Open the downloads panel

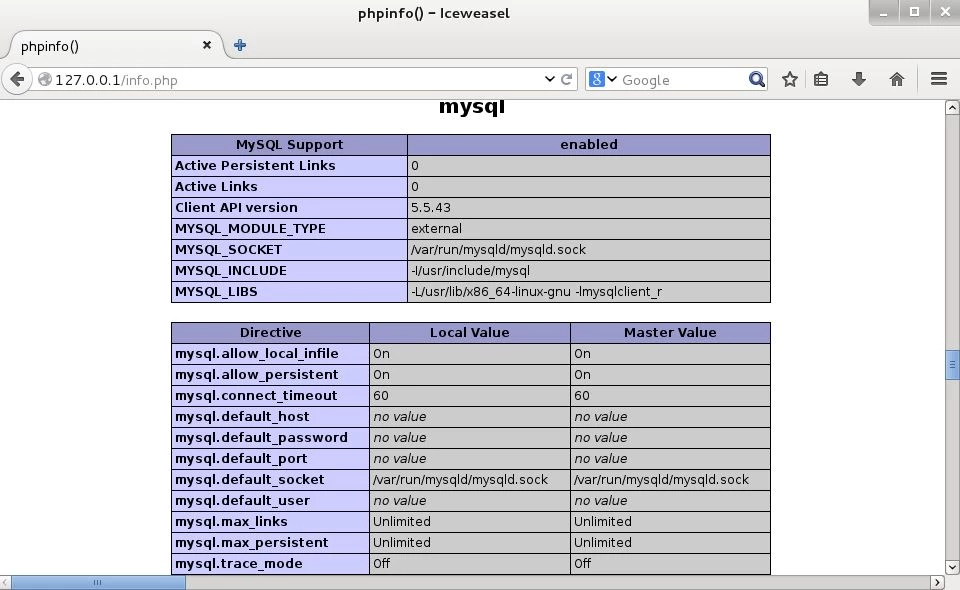pyautogui.click(x=858, y=79)
